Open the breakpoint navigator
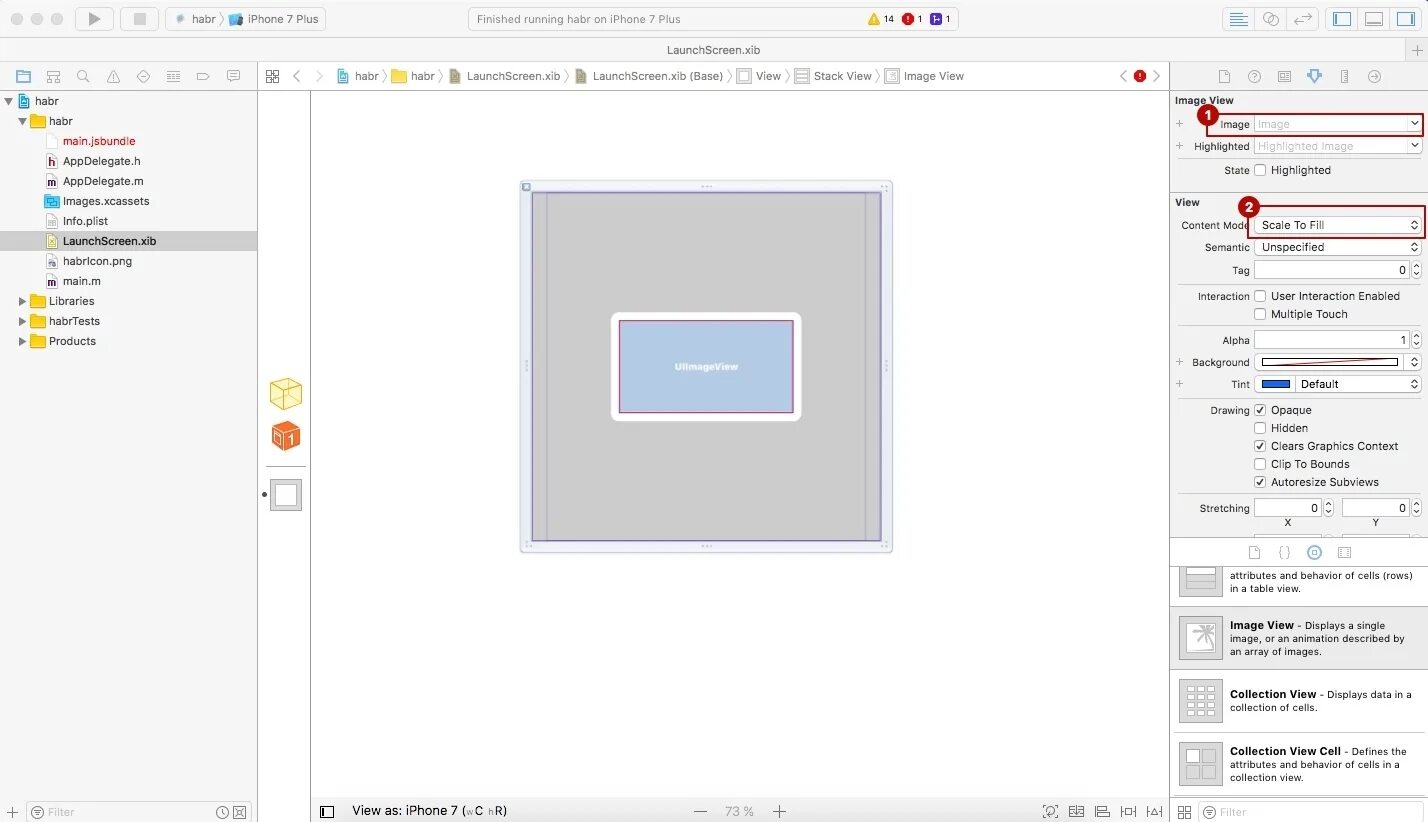 [x=203, y=76]
